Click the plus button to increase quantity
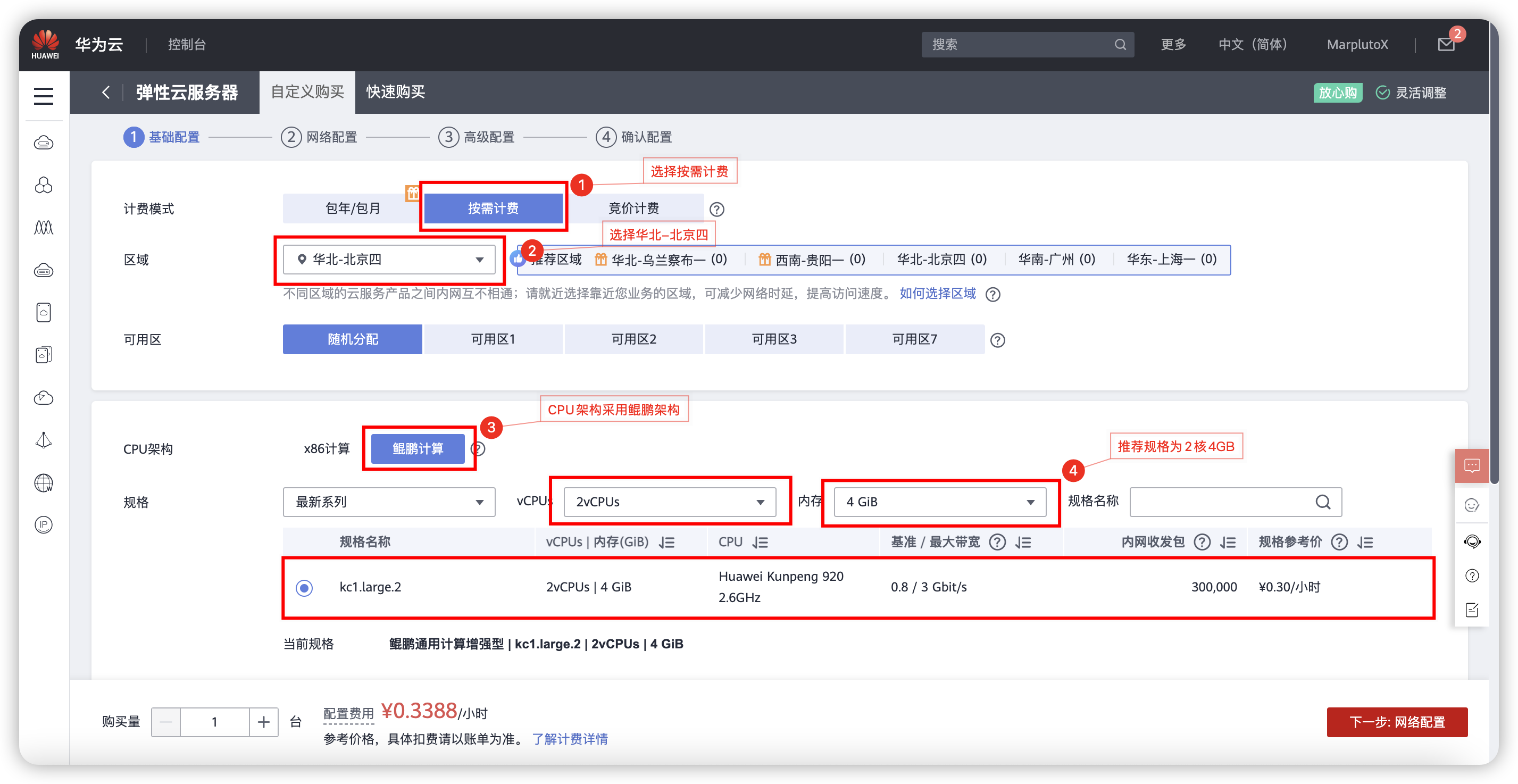Viewport: 1518px width, 784px height. (x=263, y=722)
